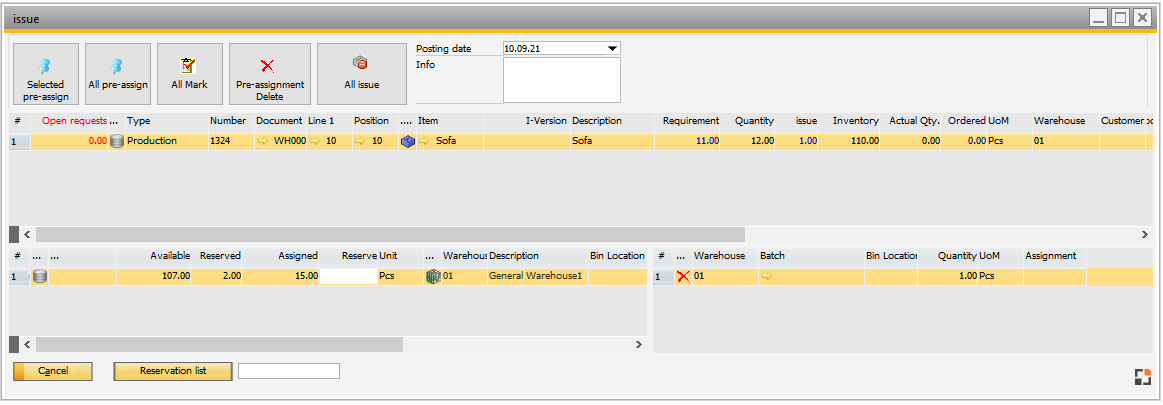Open the Posting date dropdown
Image resolution: width=1163 pixels, height=405 pixels.
tap(613, 48)
